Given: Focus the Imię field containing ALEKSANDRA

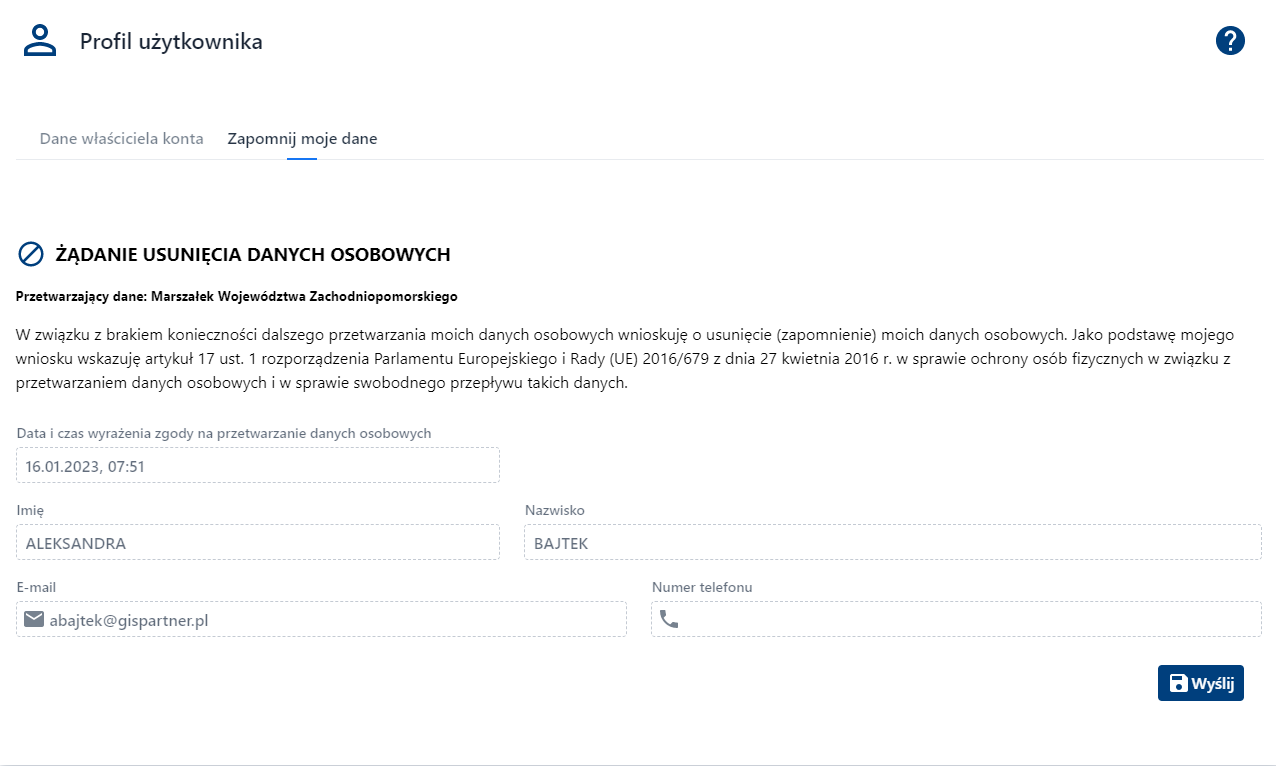Looking at the screenshot, I should click(258, 543).
